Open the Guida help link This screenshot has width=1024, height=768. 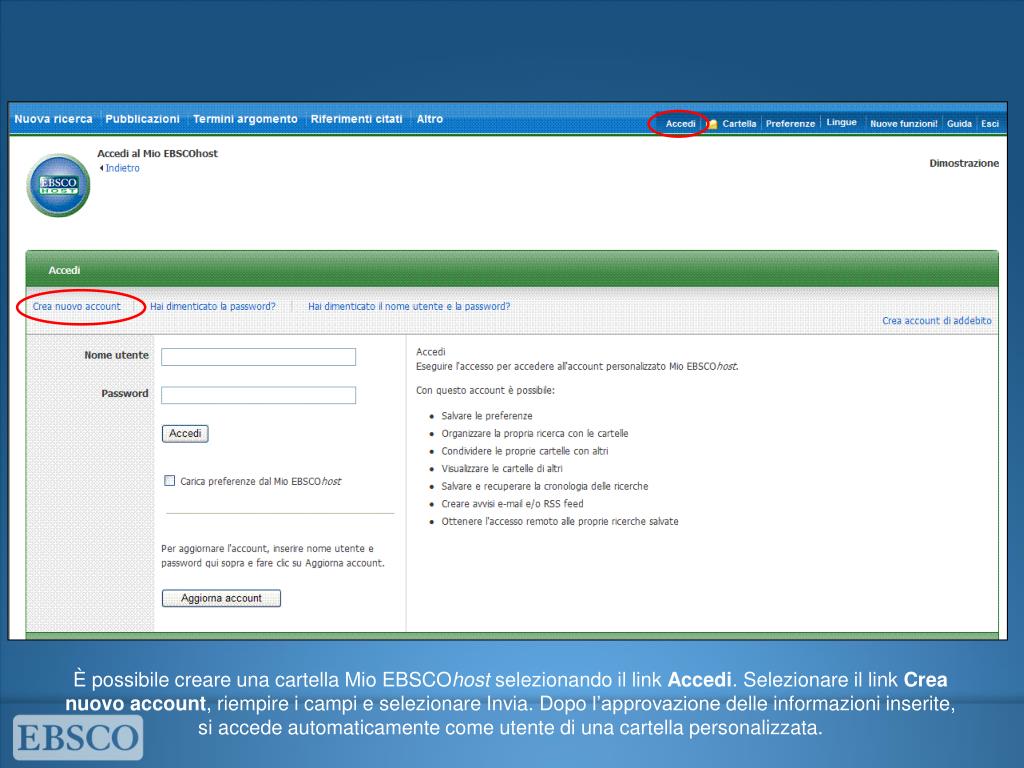click(959, 123)
